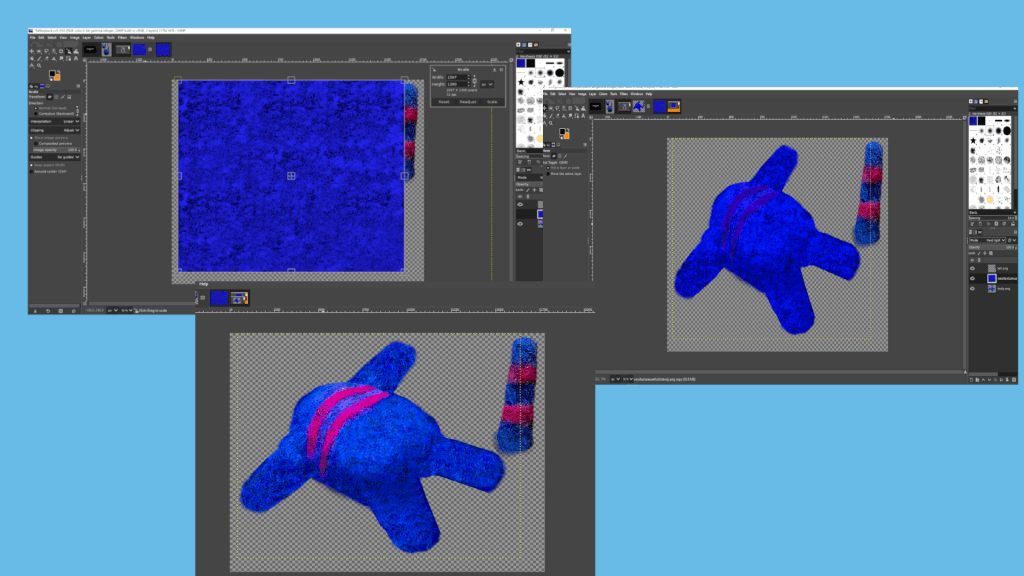Viewport: 1024px width, 576px height.
Task: Click Reset button in Scale dialog
Action: (444, 102)
